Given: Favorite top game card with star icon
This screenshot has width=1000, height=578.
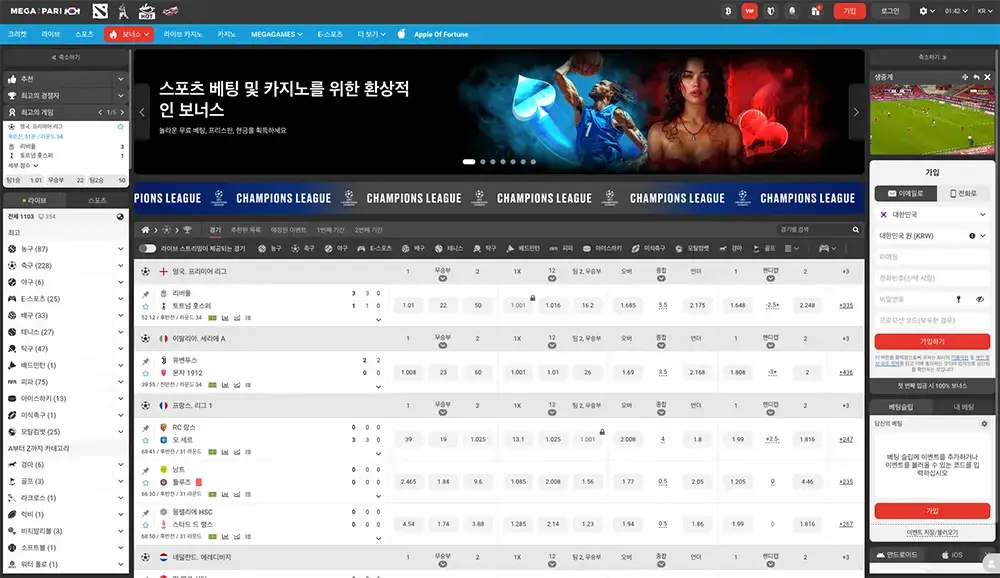Looking at the screenshot, I should pyautogui.click(x=120, y=127).
